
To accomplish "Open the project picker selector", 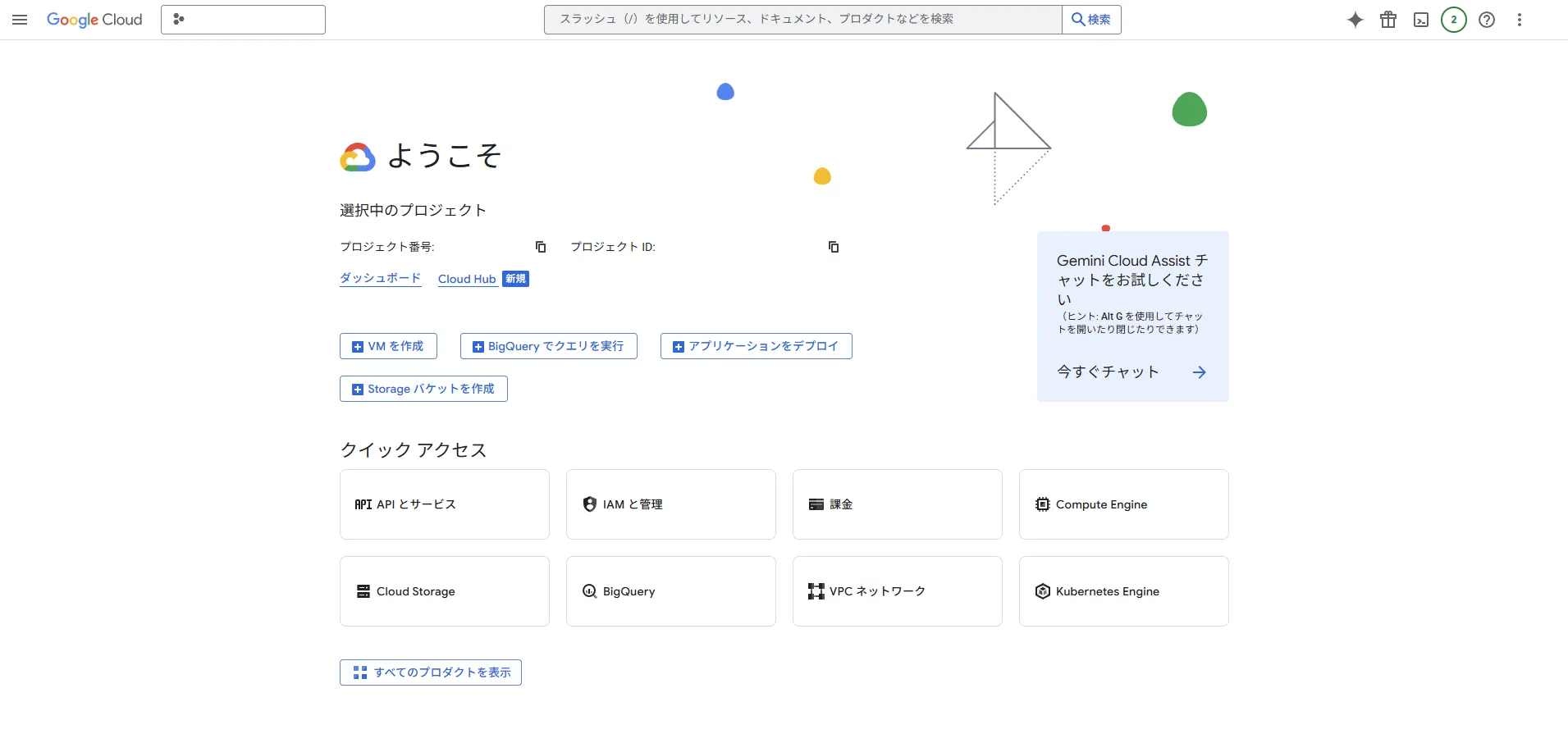I will pyautogui.click(x=243, y=20).
